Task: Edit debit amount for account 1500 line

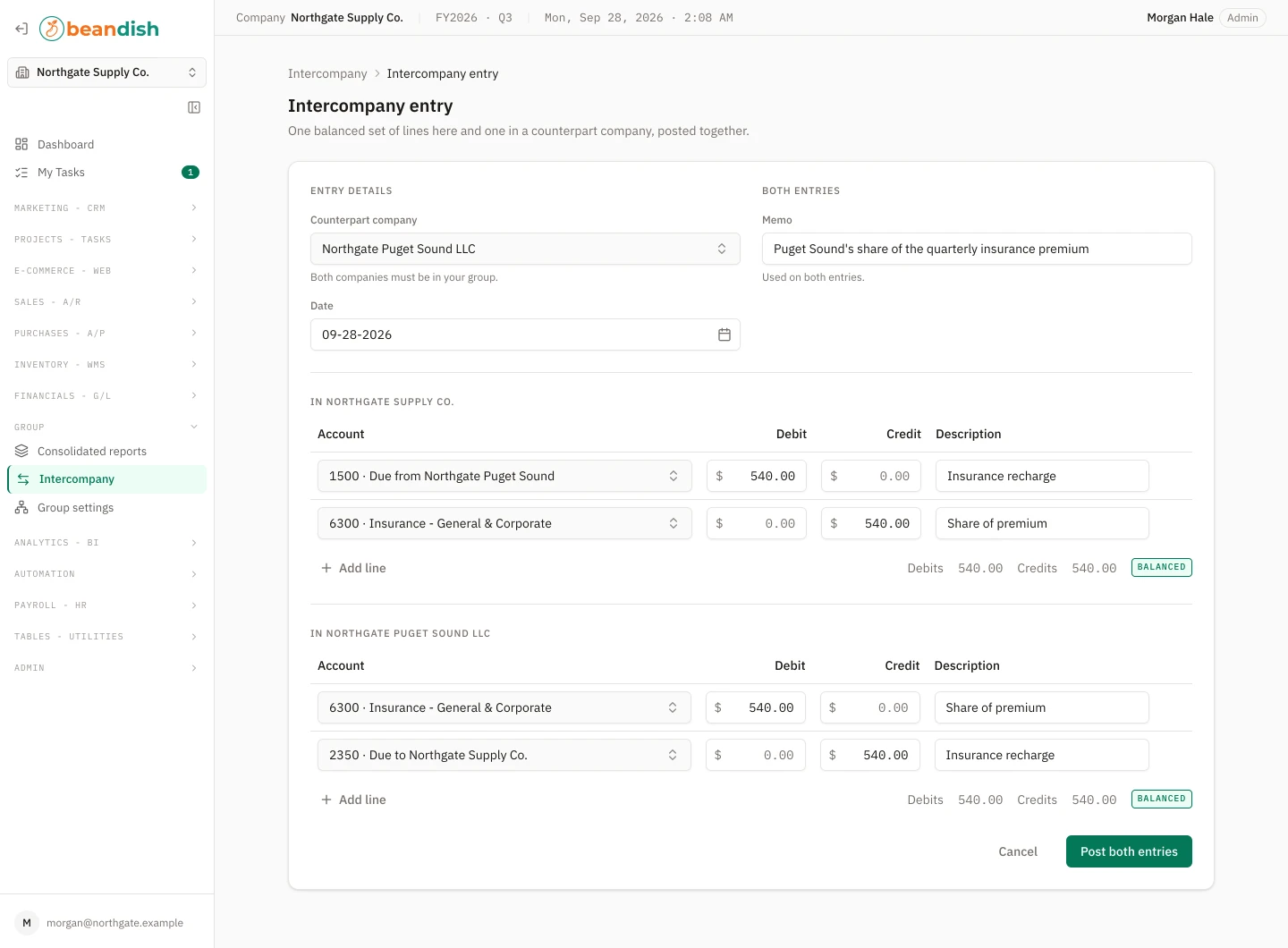Action: click(757, 476)
